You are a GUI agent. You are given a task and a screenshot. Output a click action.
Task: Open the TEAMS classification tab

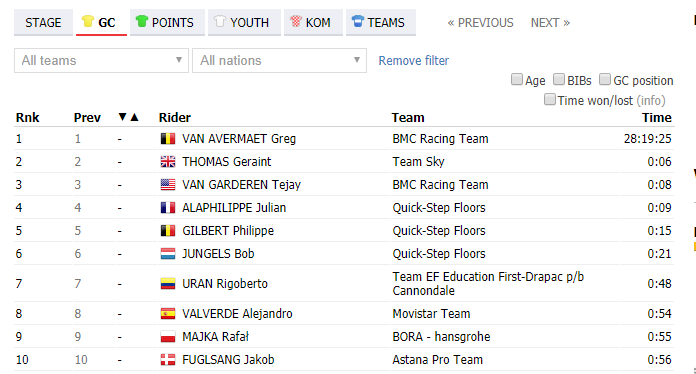point(381,23)
